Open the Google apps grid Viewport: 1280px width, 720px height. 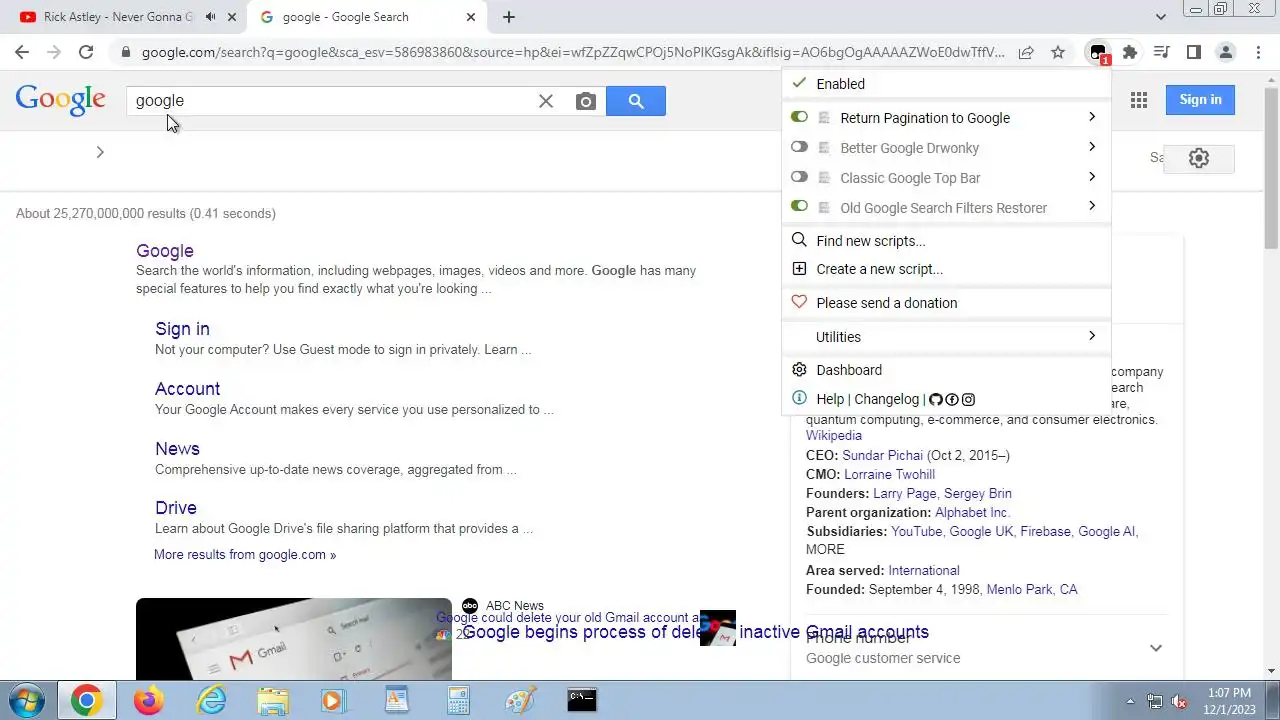pyautogui.click(x=1139, y=99)
